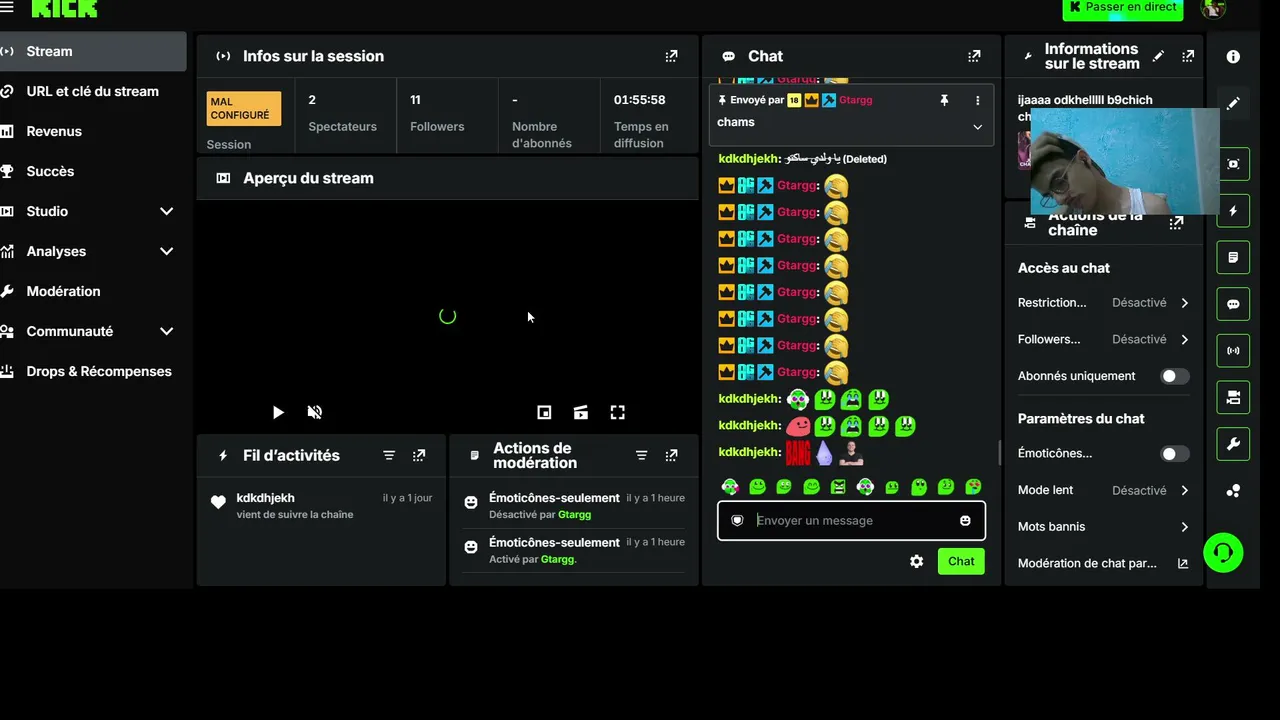
Task: Filter the Actions de modération list
Action: (641, 455)
